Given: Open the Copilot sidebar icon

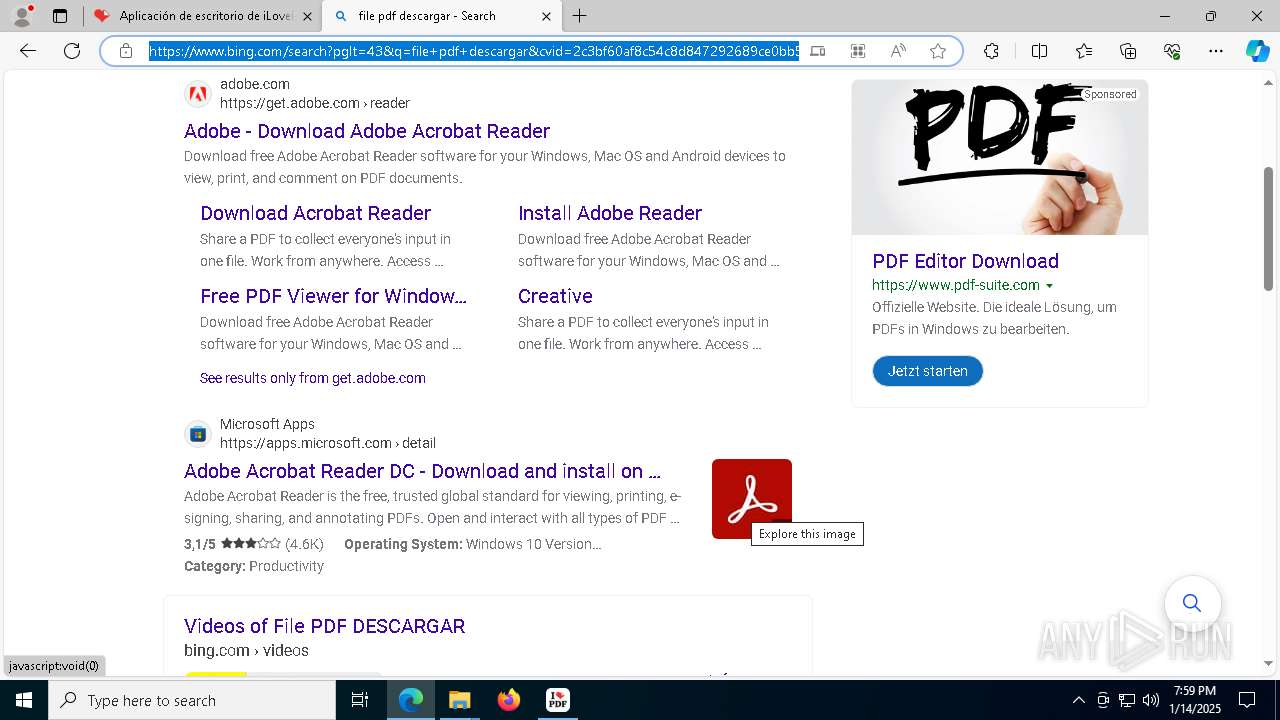Looking at the screenshot, I should pos(1257,51).
